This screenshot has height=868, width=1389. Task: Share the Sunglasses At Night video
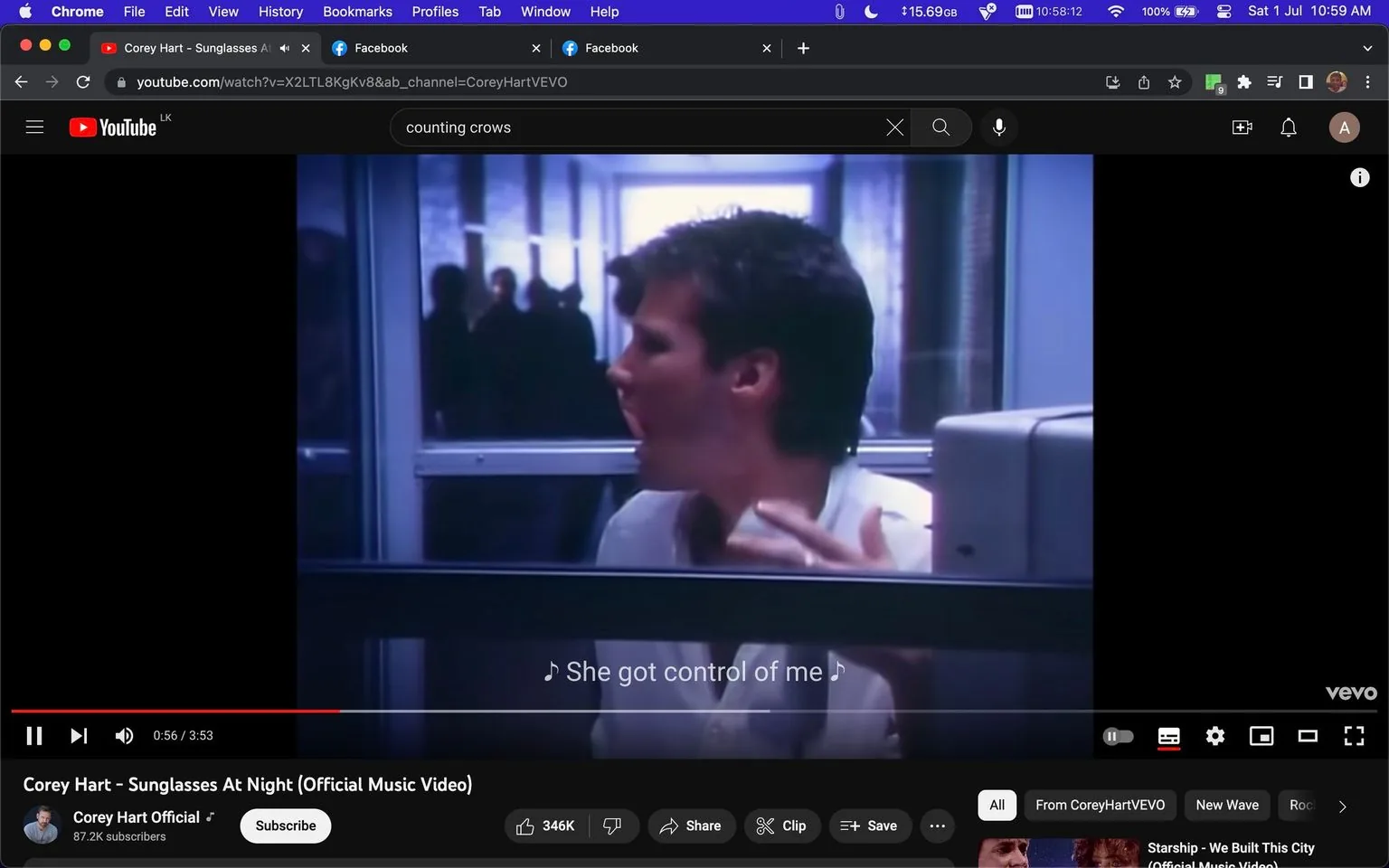691,826
